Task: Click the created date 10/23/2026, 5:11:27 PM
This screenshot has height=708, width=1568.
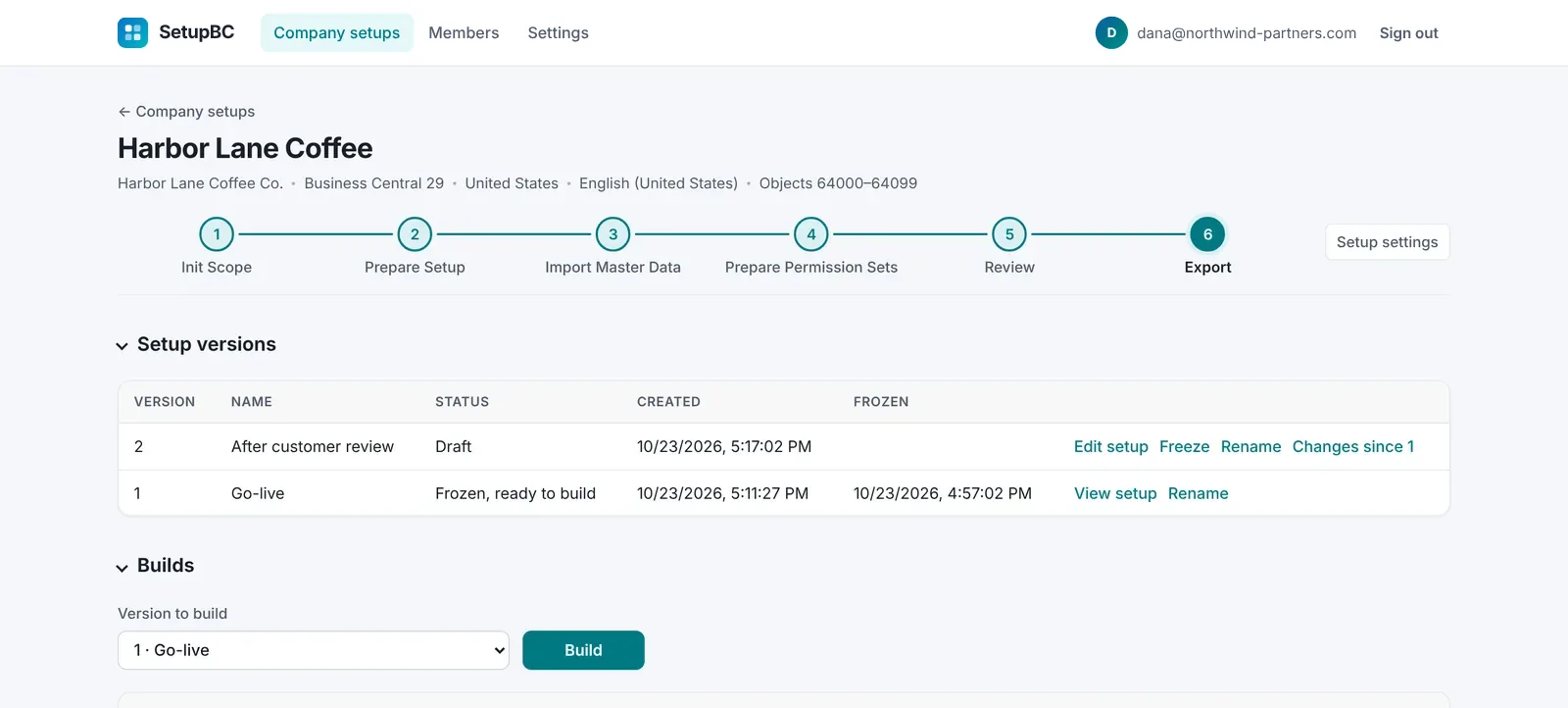Action: (723, 493)
